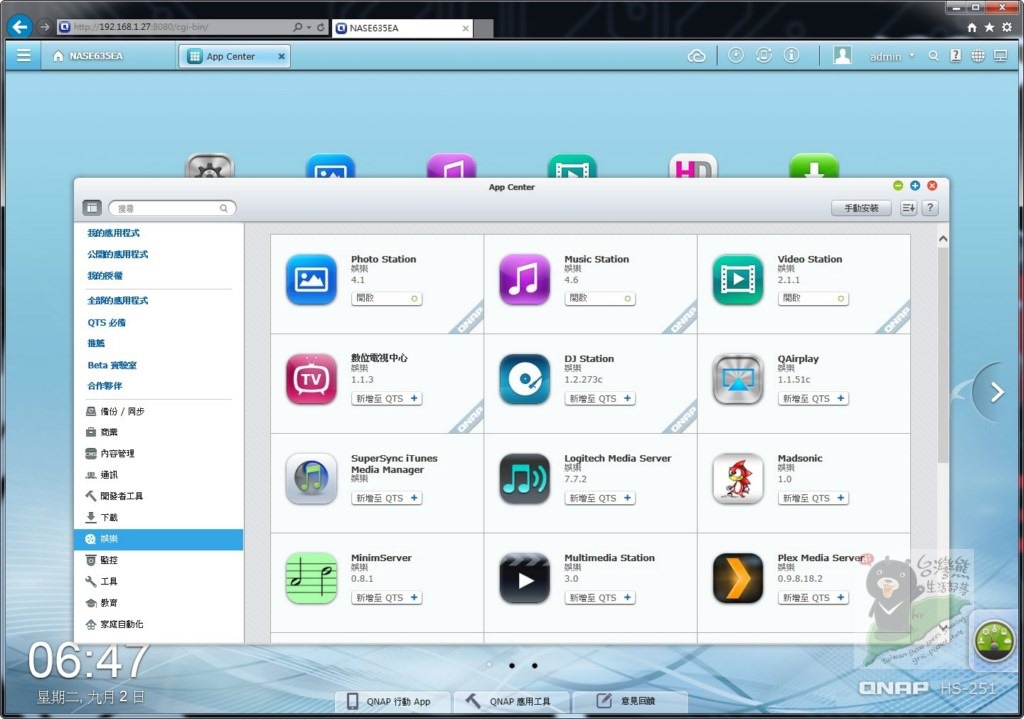Add DJ Station with 新增至 QTS
Screen dimensions: 1024x719
pyautogui.click(x=600, y=398)
